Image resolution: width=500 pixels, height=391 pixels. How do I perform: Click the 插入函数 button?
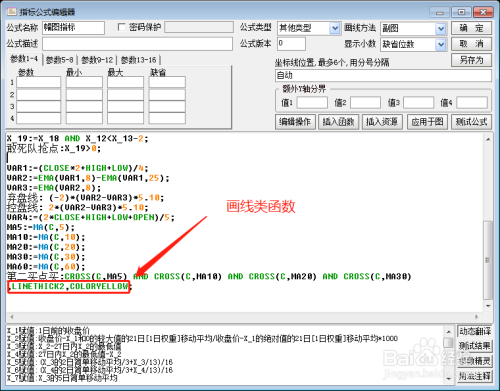coord(338,122)
